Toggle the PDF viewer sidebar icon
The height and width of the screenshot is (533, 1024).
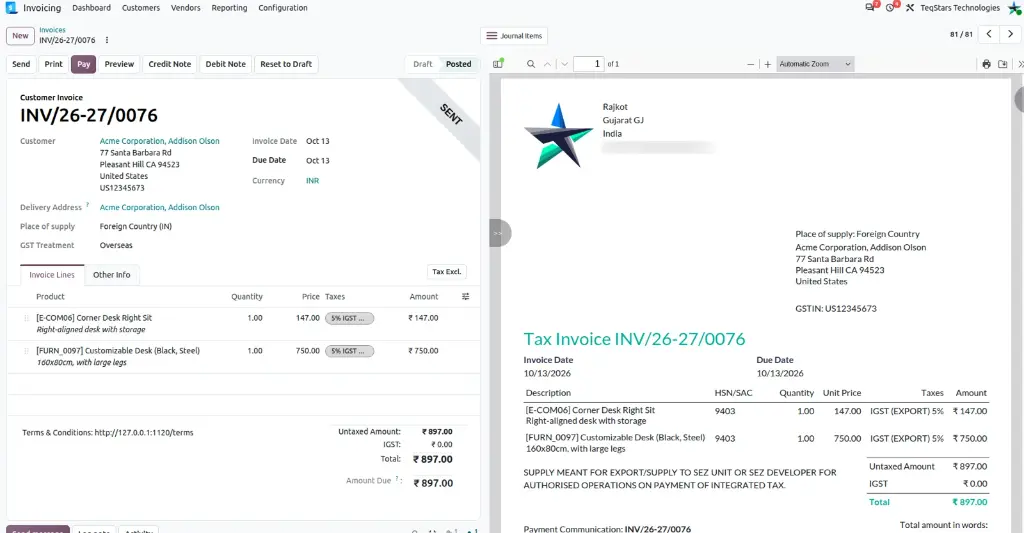click(498, 63)
